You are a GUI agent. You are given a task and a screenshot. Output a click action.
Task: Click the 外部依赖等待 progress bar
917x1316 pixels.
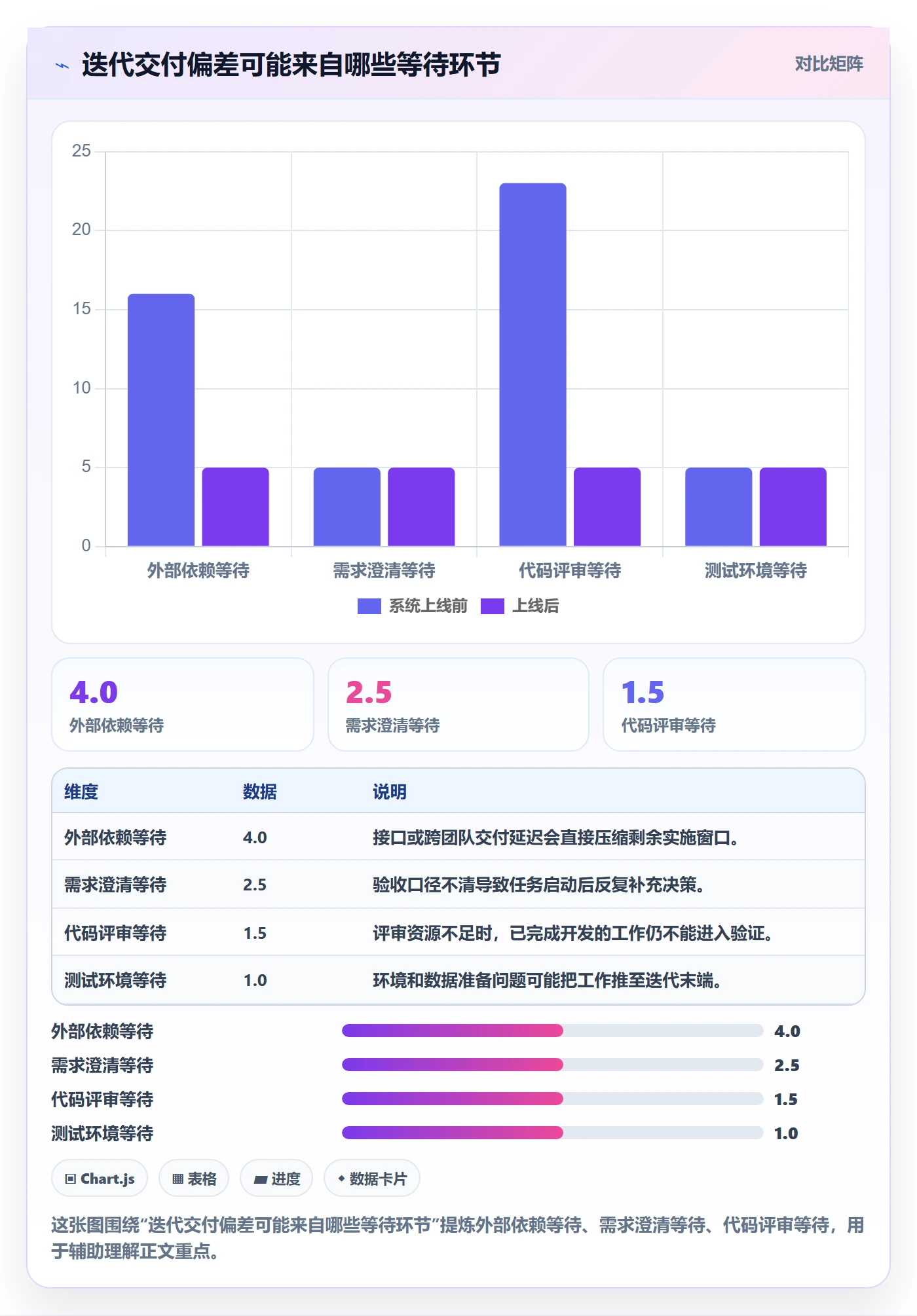pos(552,1031)
